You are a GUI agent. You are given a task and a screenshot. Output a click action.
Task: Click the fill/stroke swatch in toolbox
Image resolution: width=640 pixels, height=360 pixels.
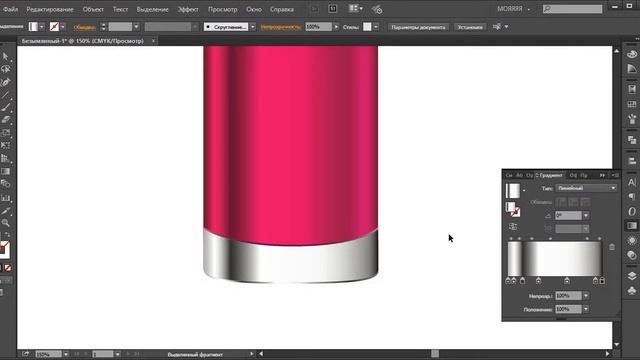point(4,249)
